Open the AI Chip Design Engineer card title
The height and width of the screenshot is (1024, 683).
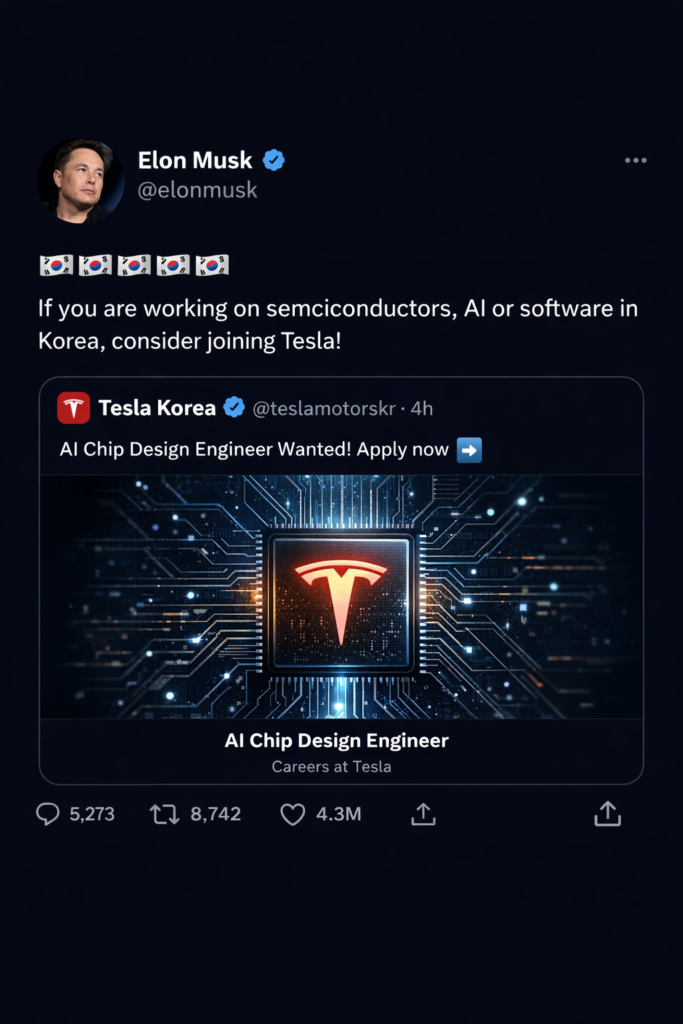[x=336, y=741]
